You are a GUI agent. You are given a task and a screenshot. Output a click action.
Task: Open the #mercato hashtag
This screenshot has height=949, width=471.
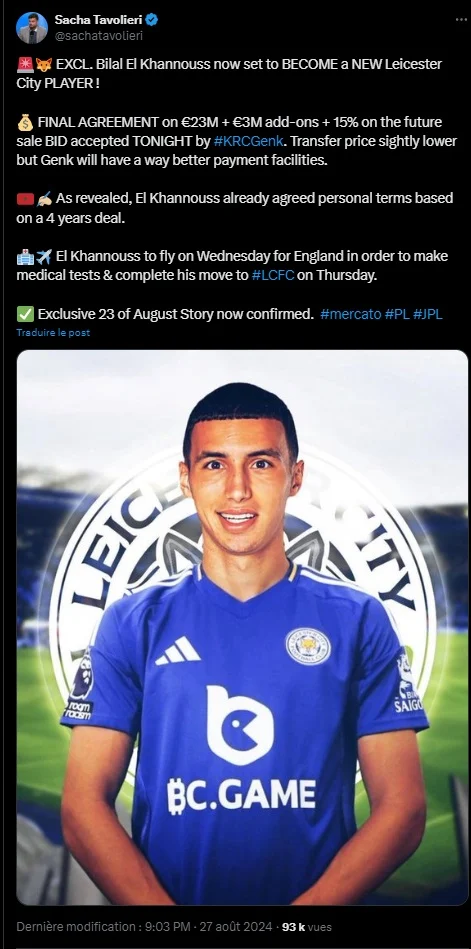click(x=351, y=314)
